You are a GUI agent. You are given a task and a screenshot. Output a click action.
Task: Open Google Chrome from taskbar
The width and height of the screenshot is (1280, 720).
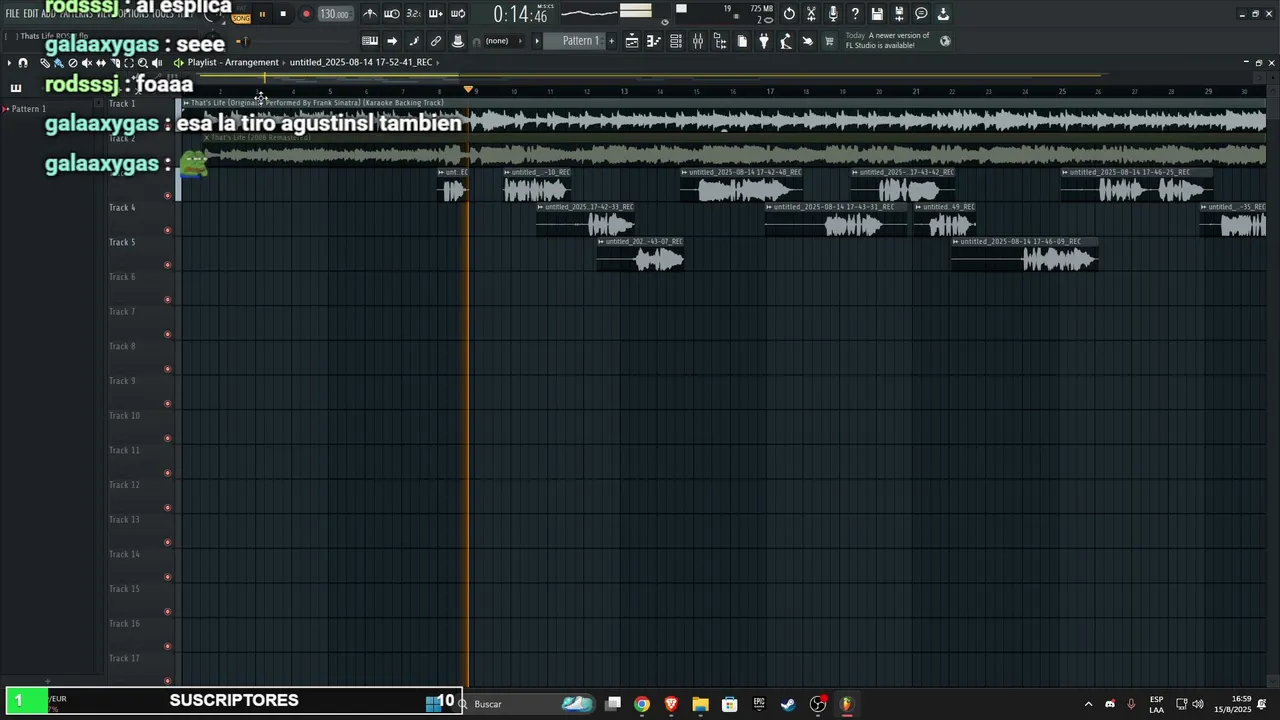pyautogui.click(x=642, y=704)
